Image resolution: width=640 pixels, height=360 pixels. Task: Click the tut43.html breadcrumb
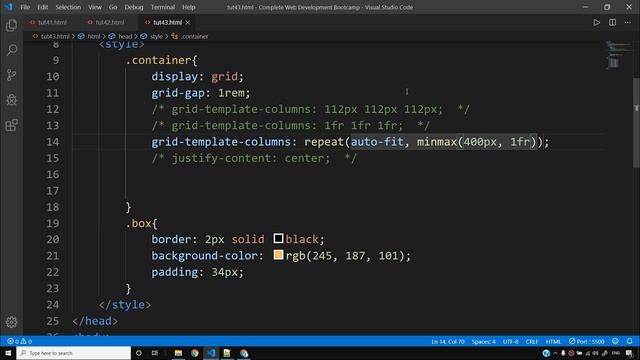click(55, 36)
